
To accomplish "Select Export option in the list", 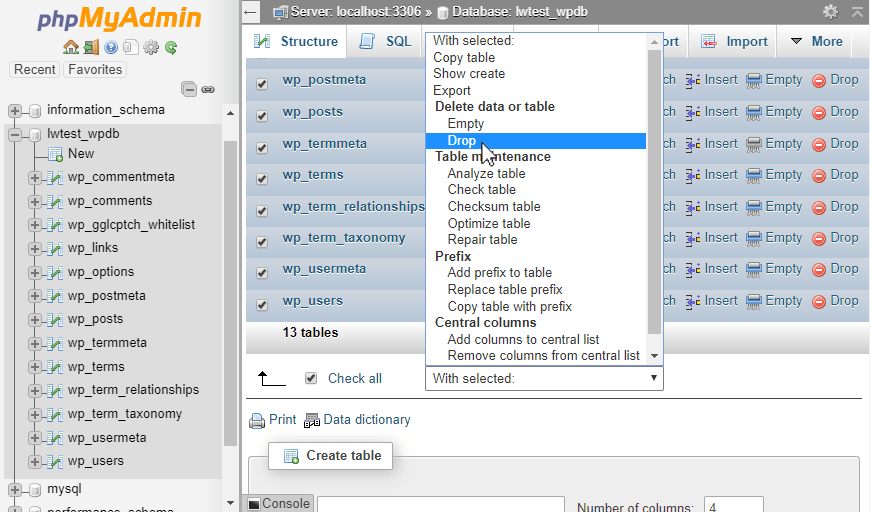I will pyautogui.click(x=536, y=90).
